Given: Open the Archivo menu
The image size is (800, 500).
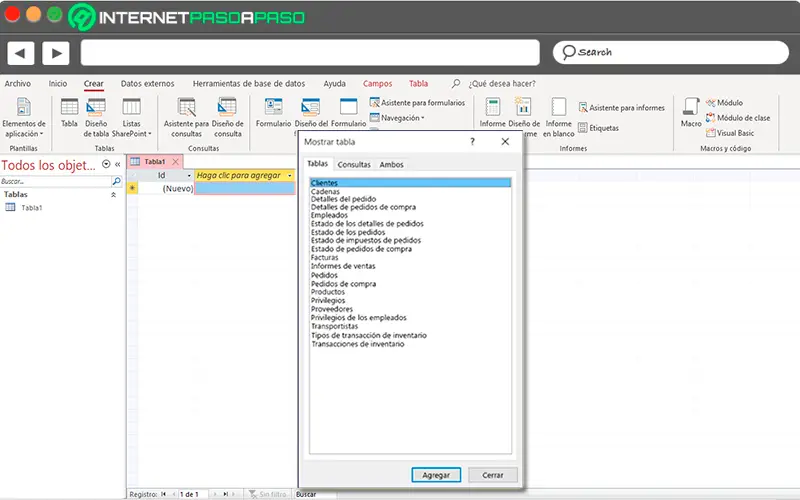Looking at the screenshot, I should click(x=18, y=83).
